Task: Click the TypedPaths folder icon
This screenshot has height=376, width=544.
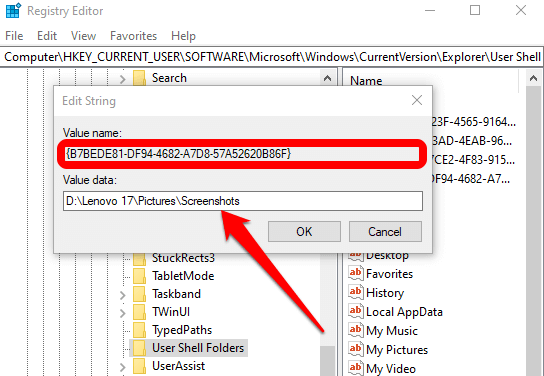Action: coord(139,330)
